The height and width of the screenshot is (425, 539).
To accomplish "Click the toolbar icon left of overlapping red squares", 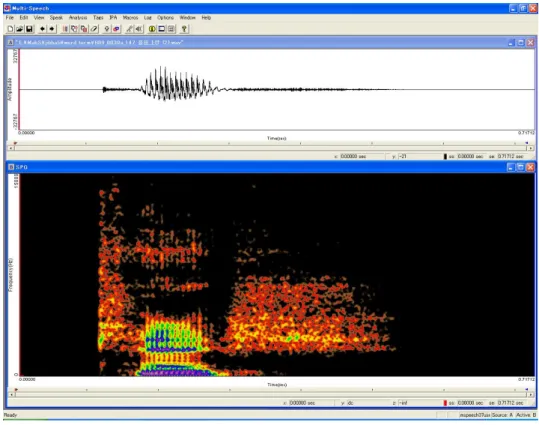I will point(74,29).
